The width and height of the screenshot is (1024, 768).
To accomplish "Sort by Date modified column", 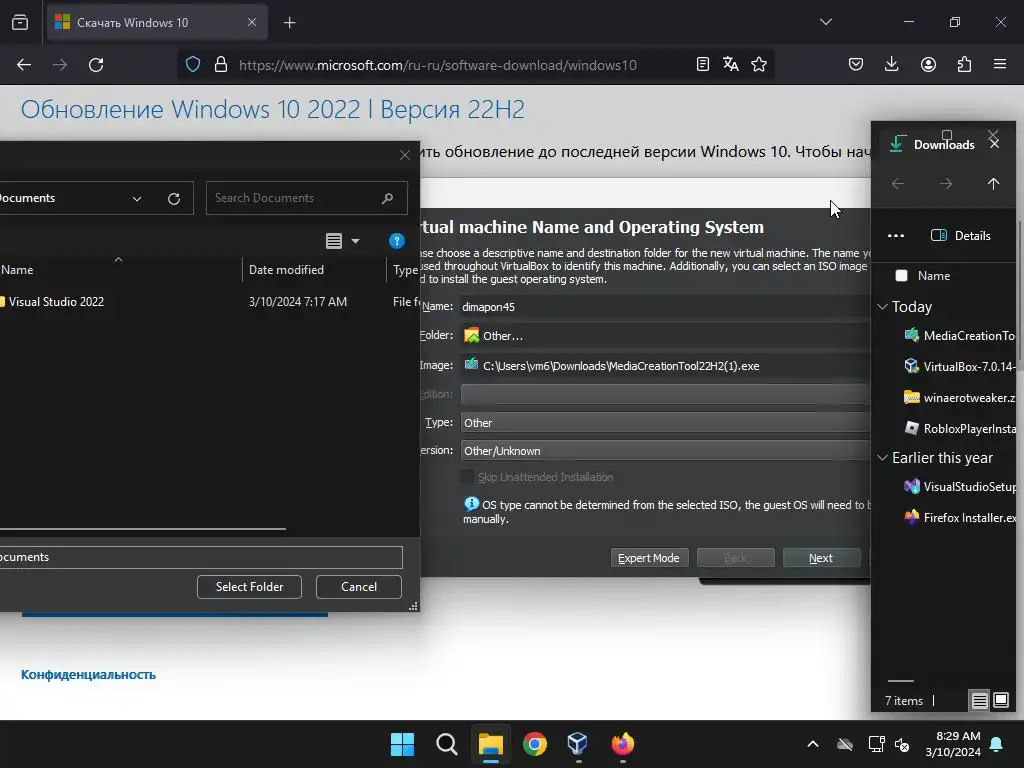I will [286, 270].
